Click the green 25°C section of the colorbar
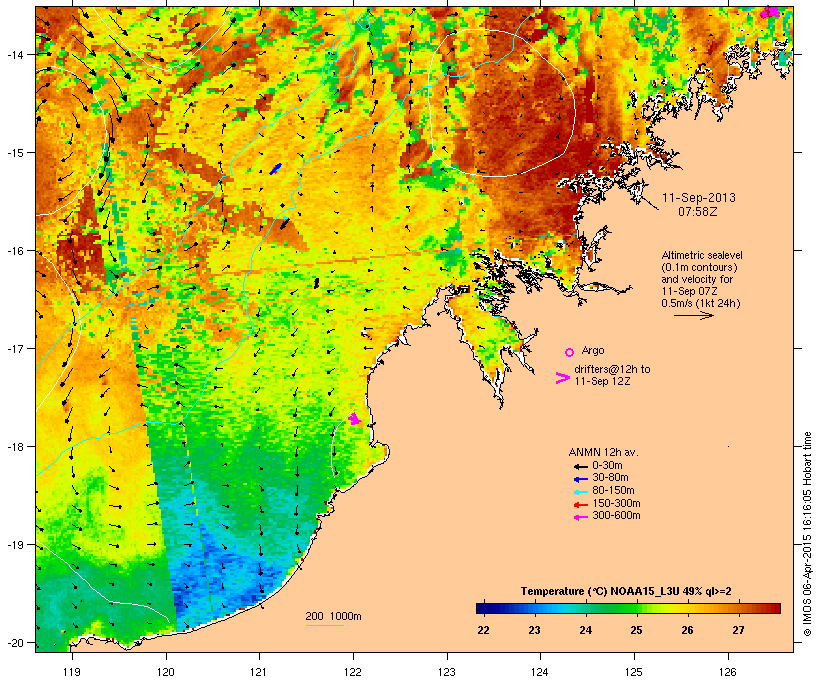The image size is (820, 680). pos(636,608)
